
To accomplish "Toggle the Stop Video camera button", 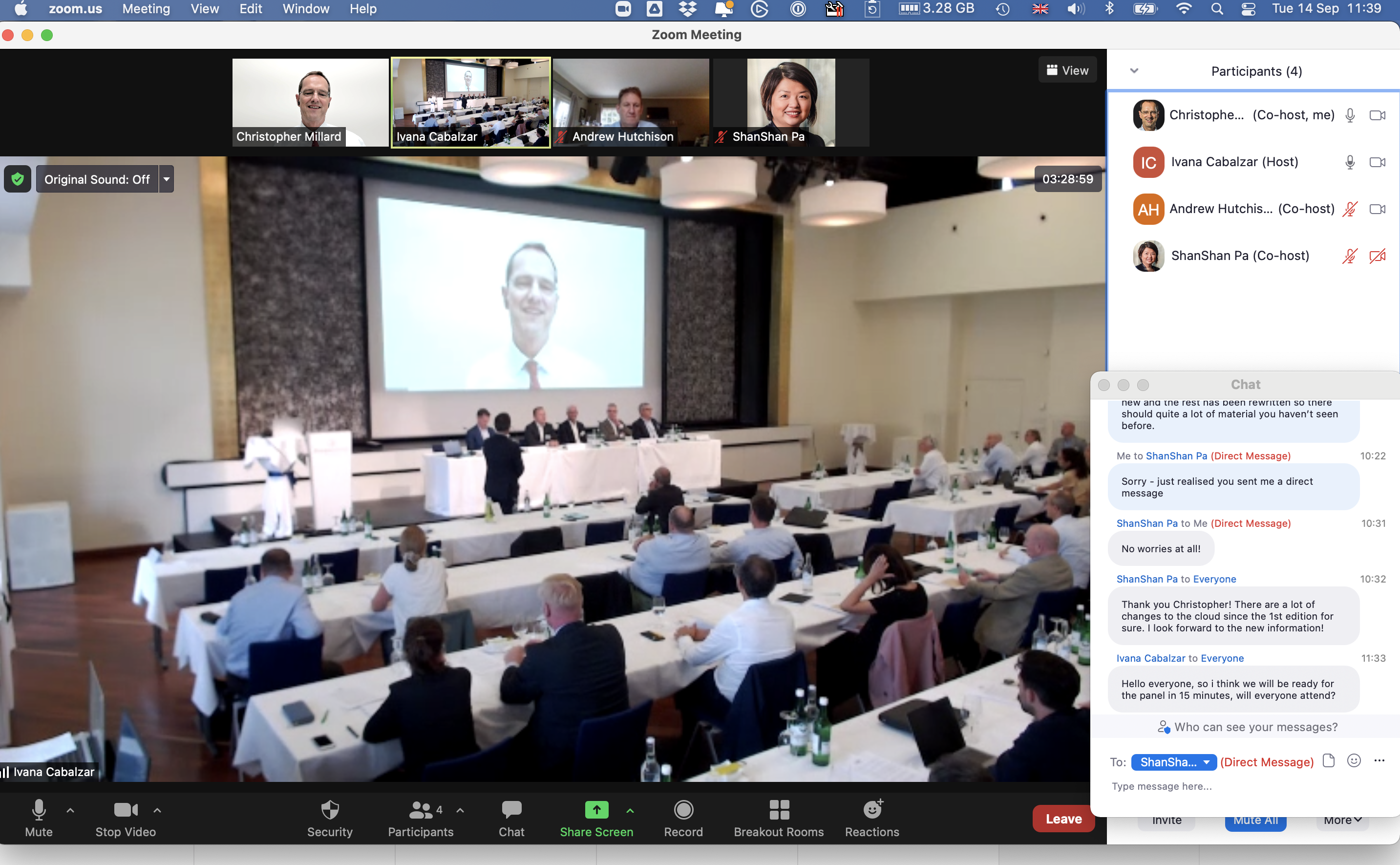I will (125, 810).
